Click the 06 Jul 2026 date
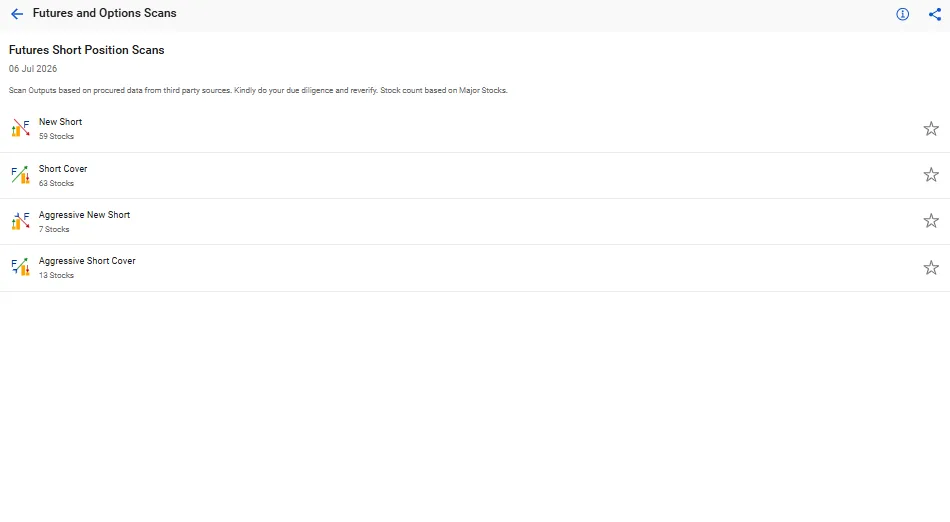 [33, 68]
